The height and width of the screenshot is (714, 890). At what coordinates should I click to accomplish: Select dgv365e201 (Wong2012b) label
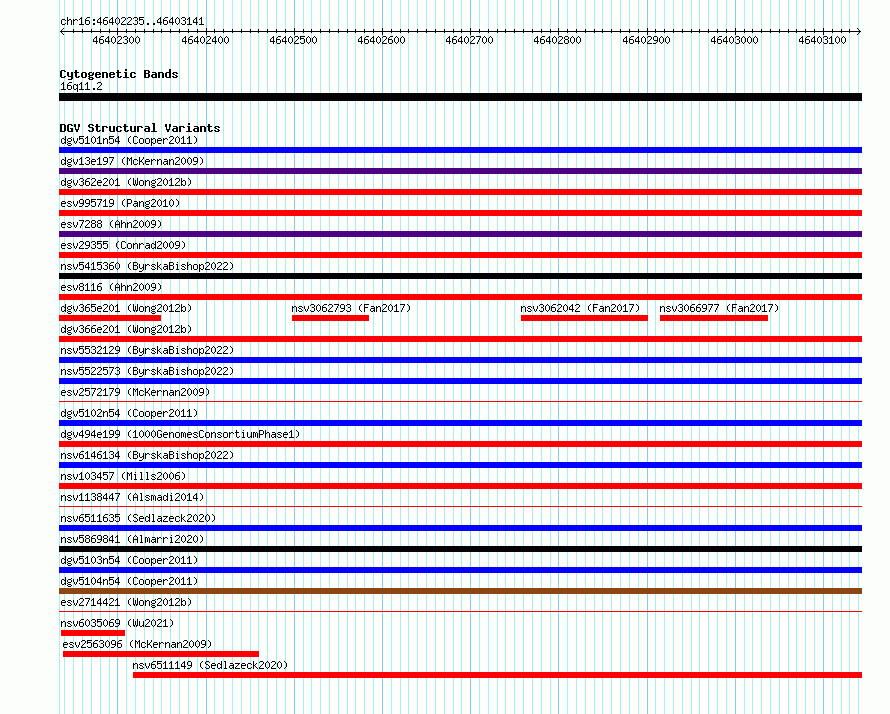(126, 308)
